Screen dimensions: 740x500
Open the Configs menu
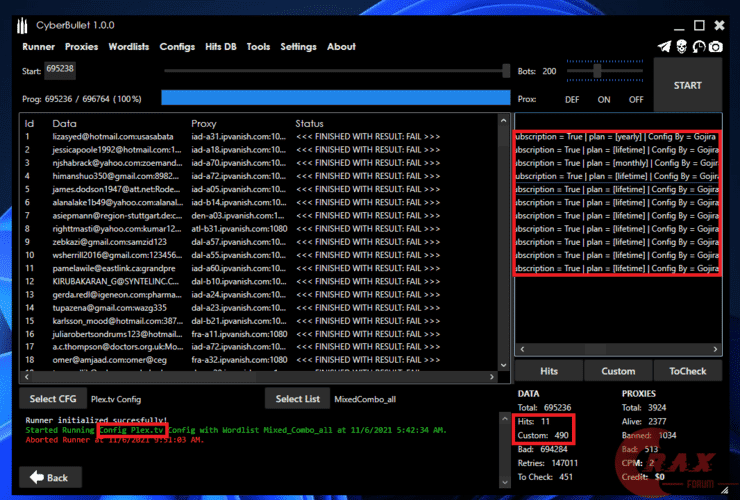[x=177, y=47]
